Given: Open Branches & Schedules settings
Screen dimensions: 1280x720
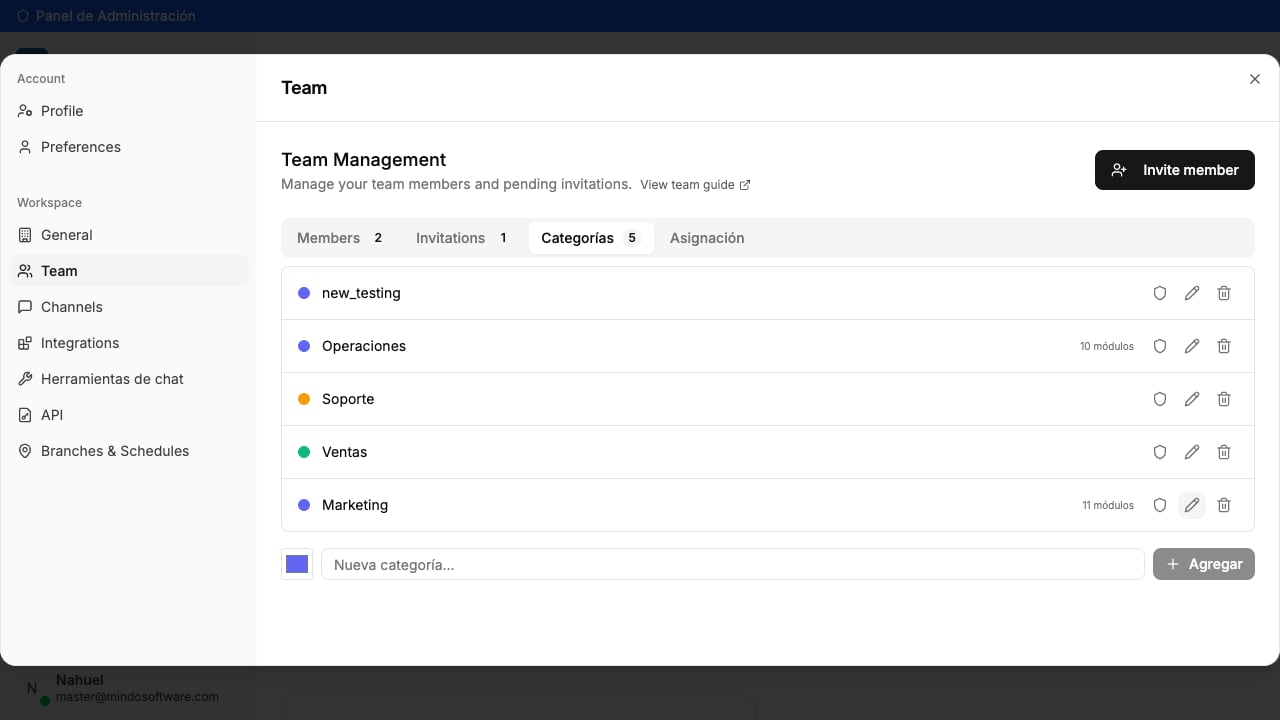Looking at the screenshot, I should [129, 451].
